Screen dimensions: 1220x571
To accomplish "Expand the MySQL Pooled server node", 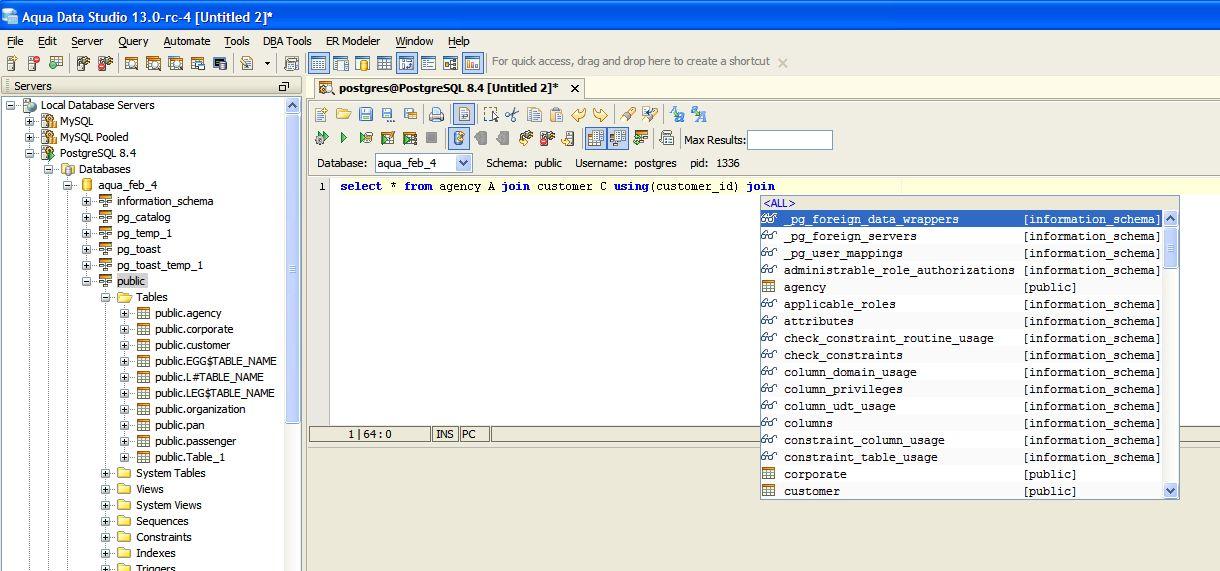I will 30,137.
